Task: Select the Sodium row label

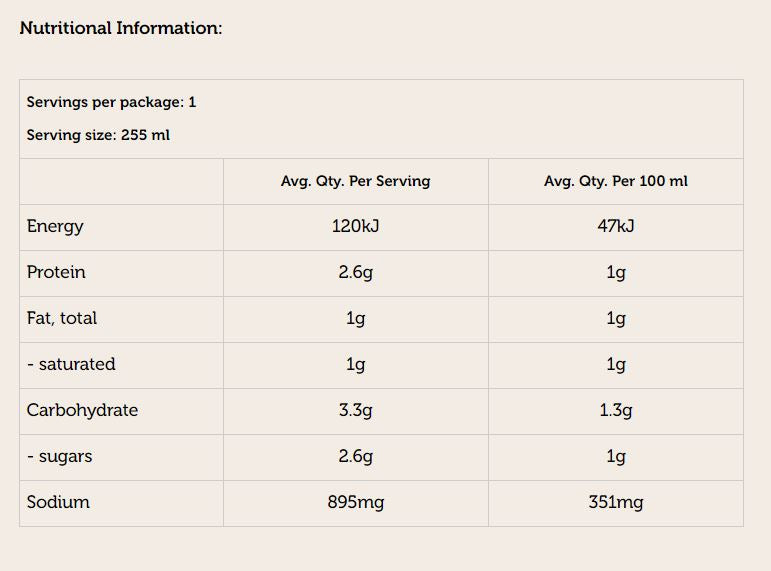Action: click(x=58, y=502)
